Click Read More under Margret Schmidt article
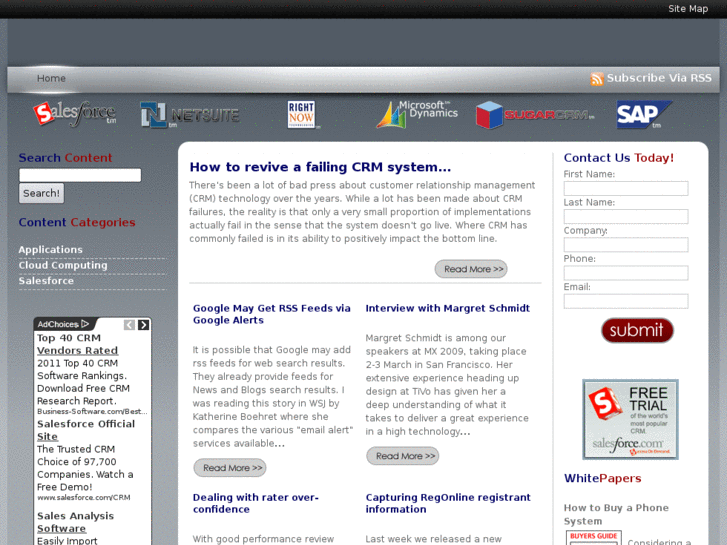This screenshot has height=545, width=727. tap(402, 456)
